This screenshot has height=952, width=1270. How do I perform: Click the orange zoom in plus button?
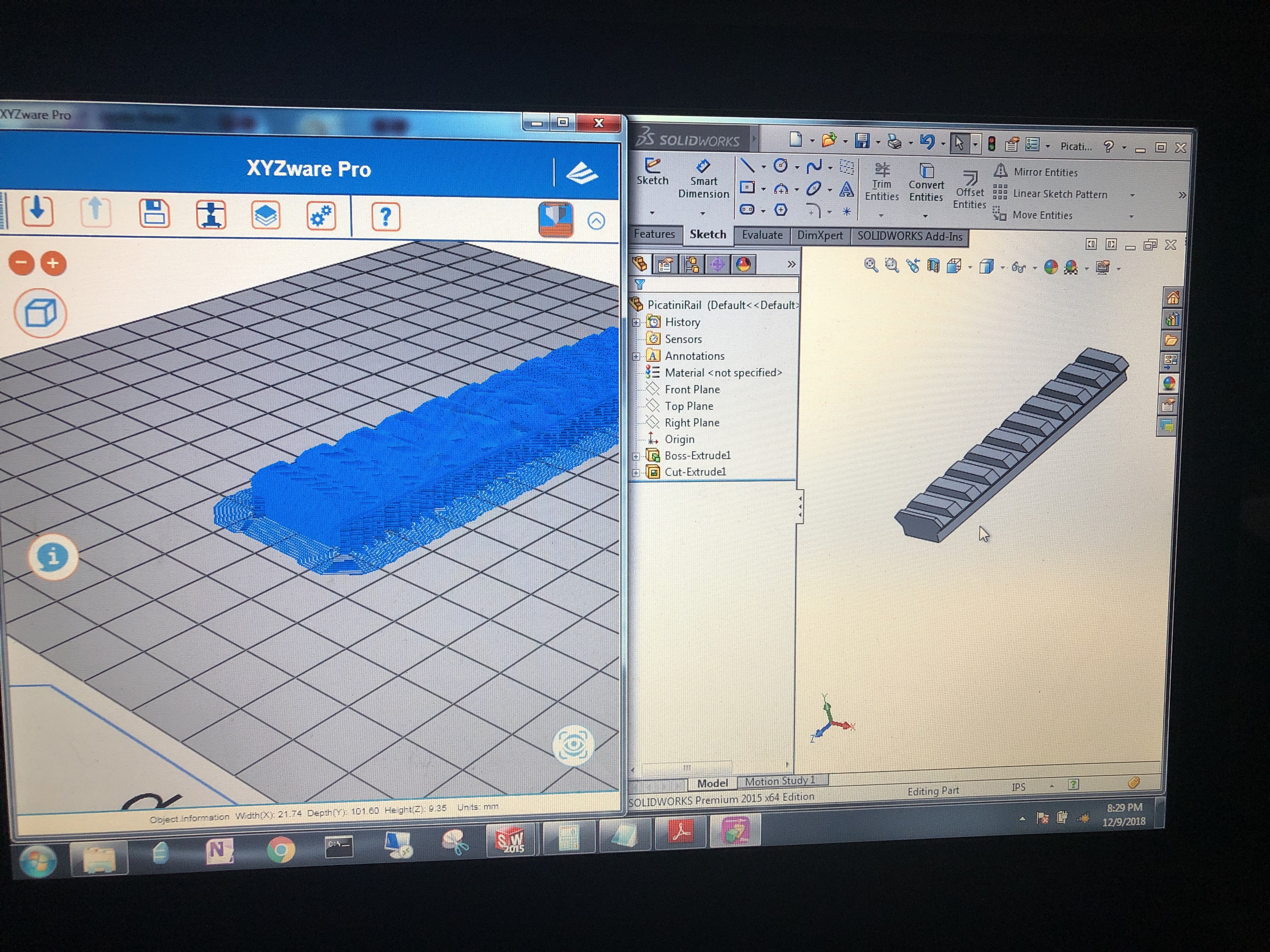click(x=54, y=263)
